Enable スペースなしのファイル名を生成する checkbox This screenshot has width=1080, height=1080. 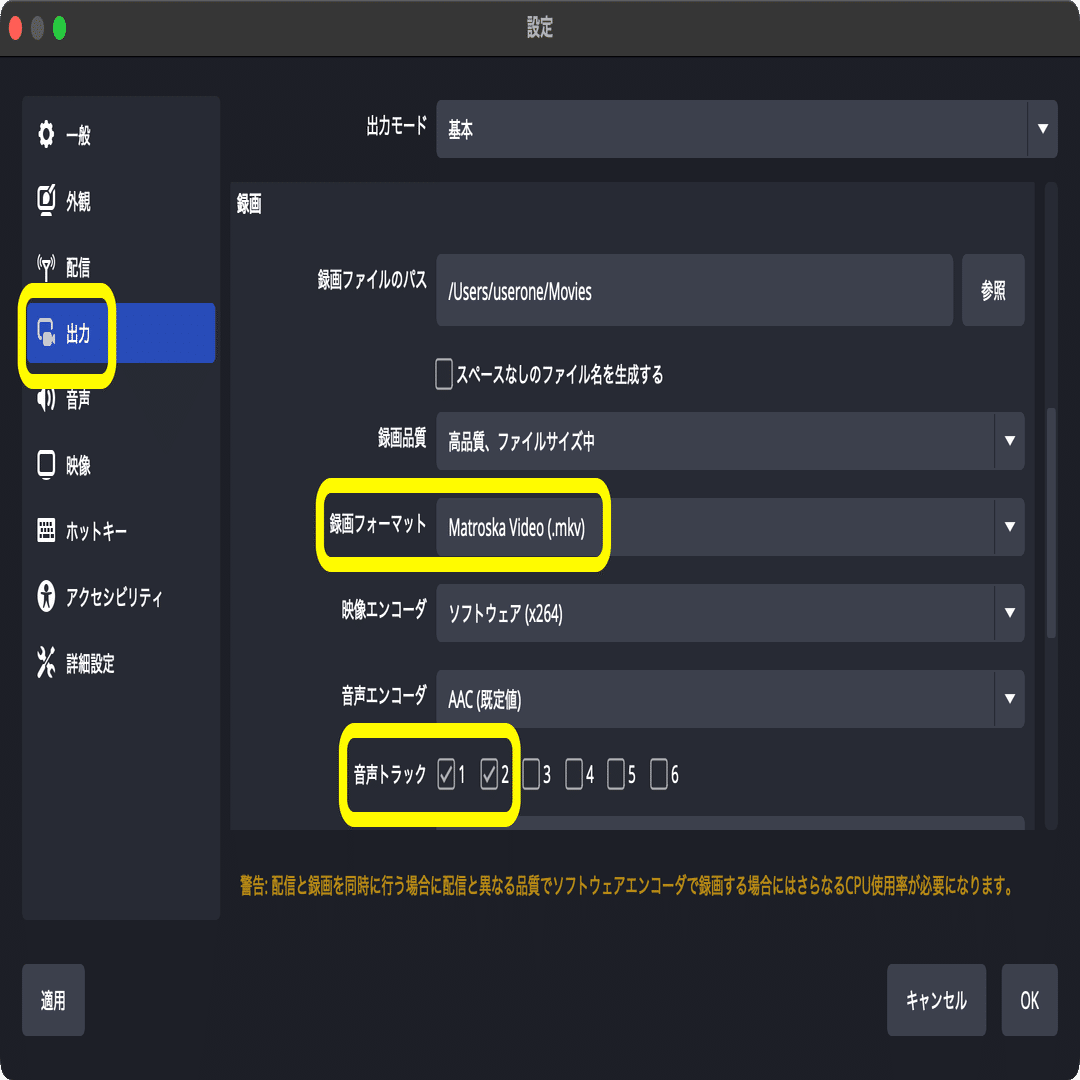[444, 374]
